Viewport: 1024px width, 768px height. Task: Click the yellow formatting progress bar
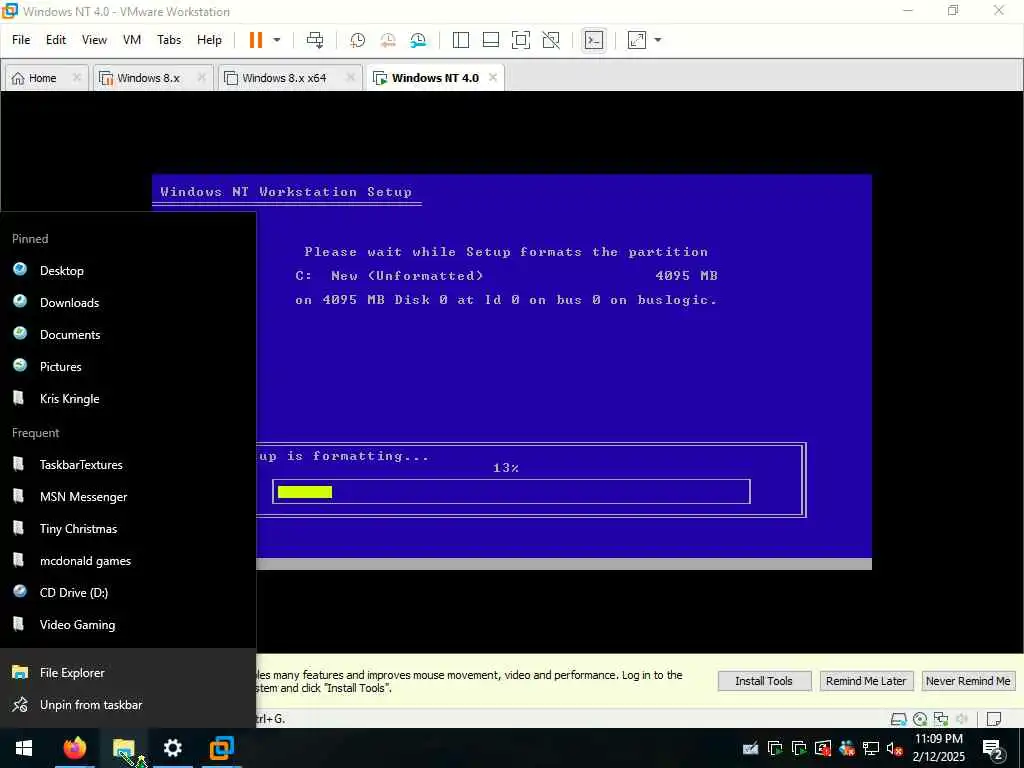click(x=305, y=492)
